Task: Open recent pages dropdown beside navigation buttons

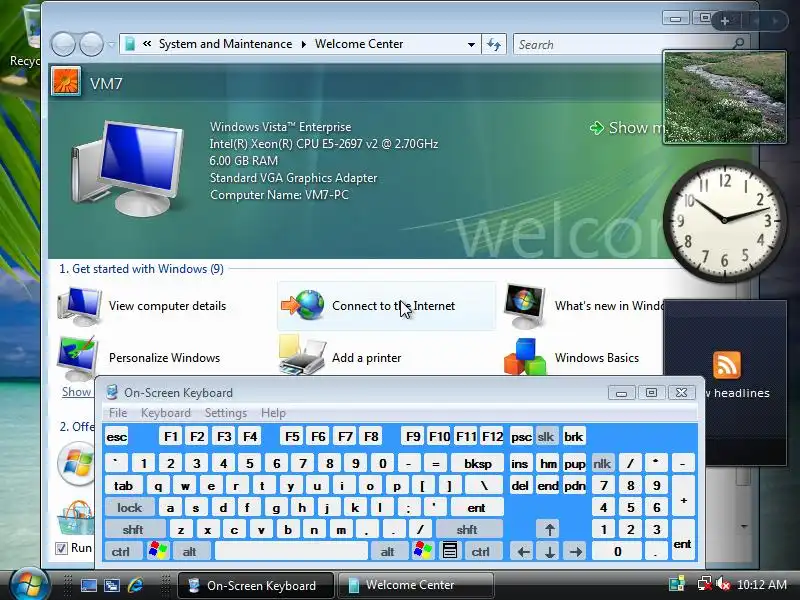Action: (x=111, y=44)
